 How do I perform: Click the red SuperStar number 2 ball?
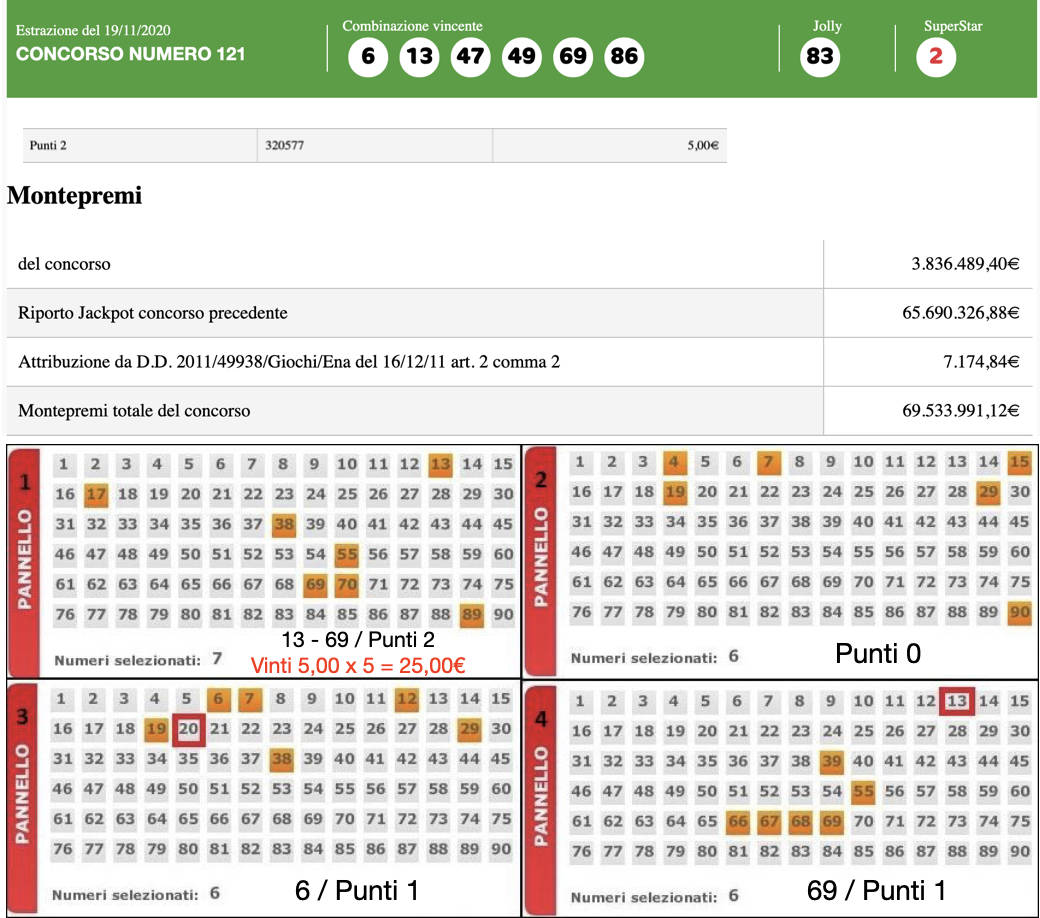pos(936,56)
